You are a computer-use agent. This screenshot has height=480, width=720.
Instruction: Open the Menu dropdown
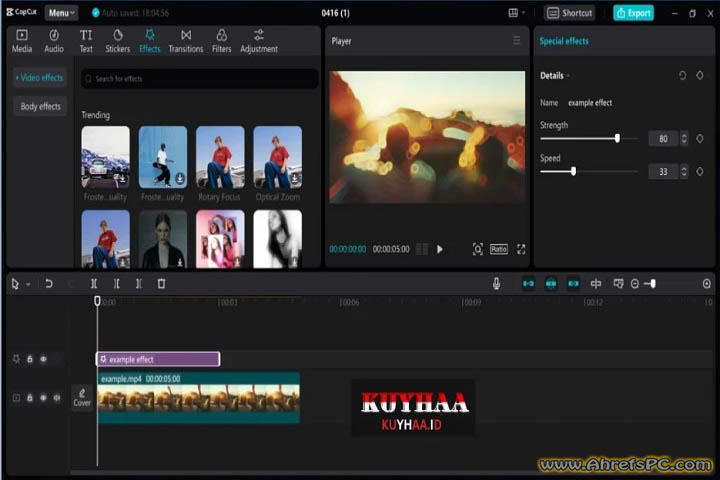coord(62,13)
